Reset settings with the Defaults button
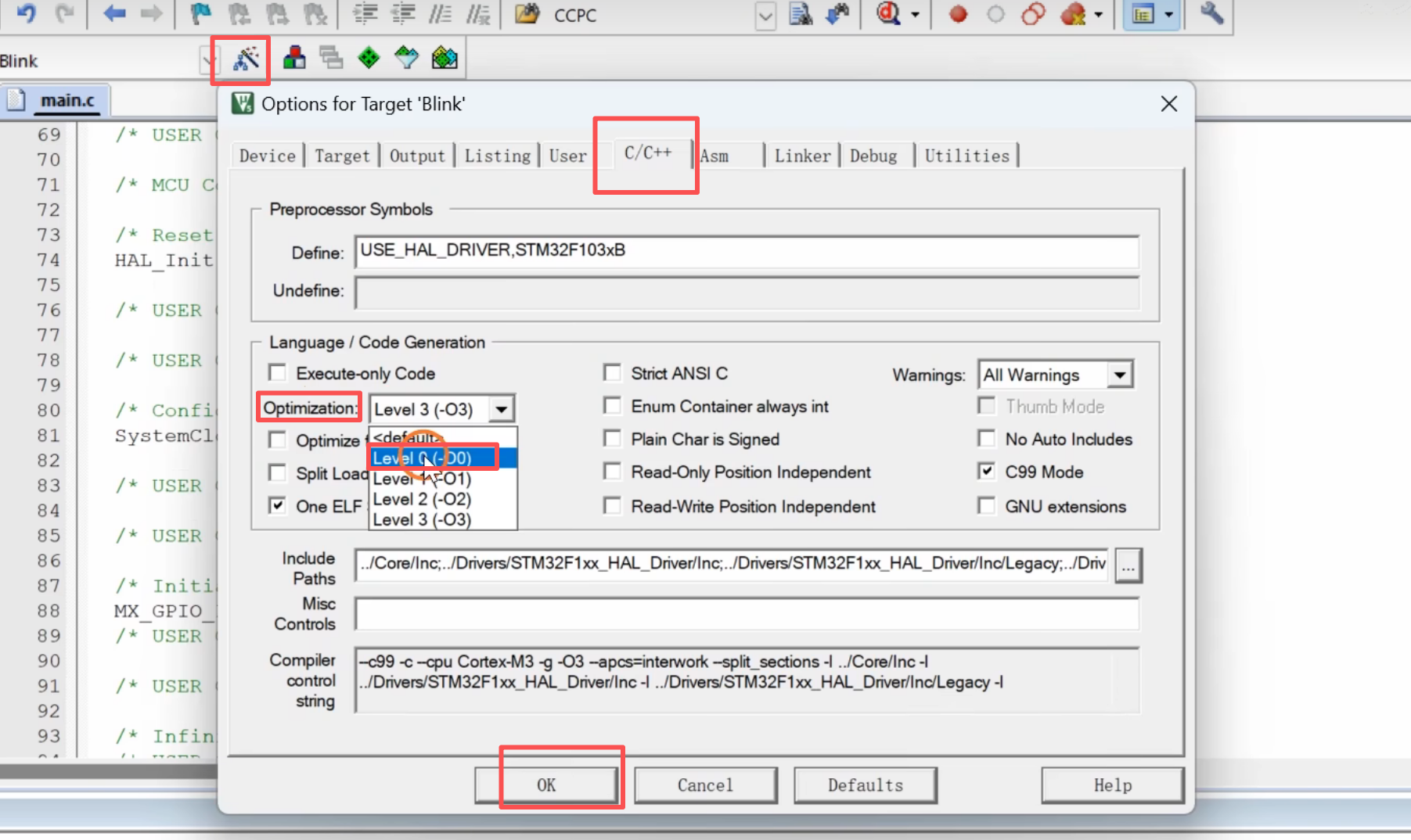Image resolution: width=1411 pixels, height=840 pixels. pos(865,784)
